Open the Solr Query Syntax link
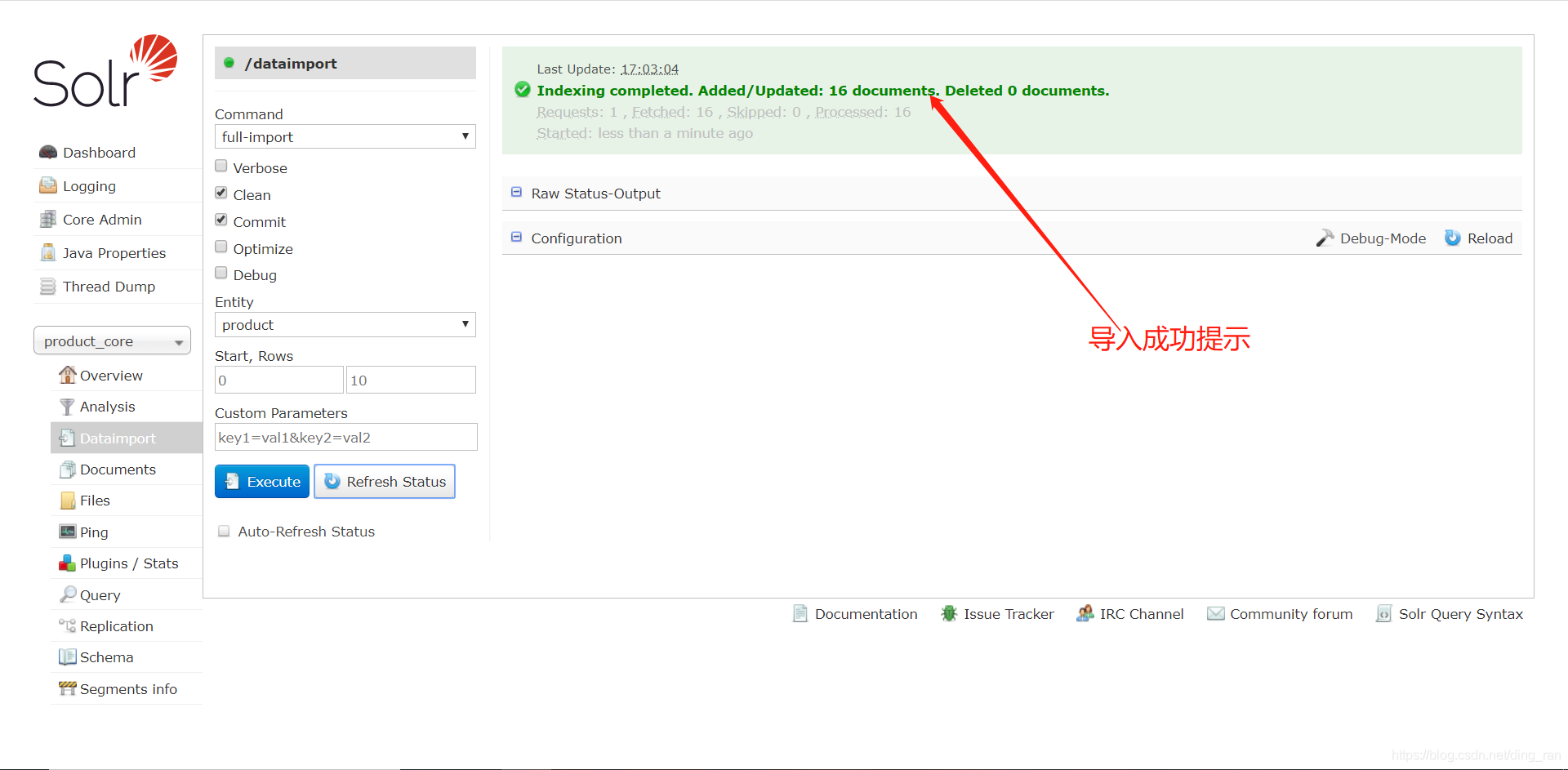1568x770 pixels. 1460,614
